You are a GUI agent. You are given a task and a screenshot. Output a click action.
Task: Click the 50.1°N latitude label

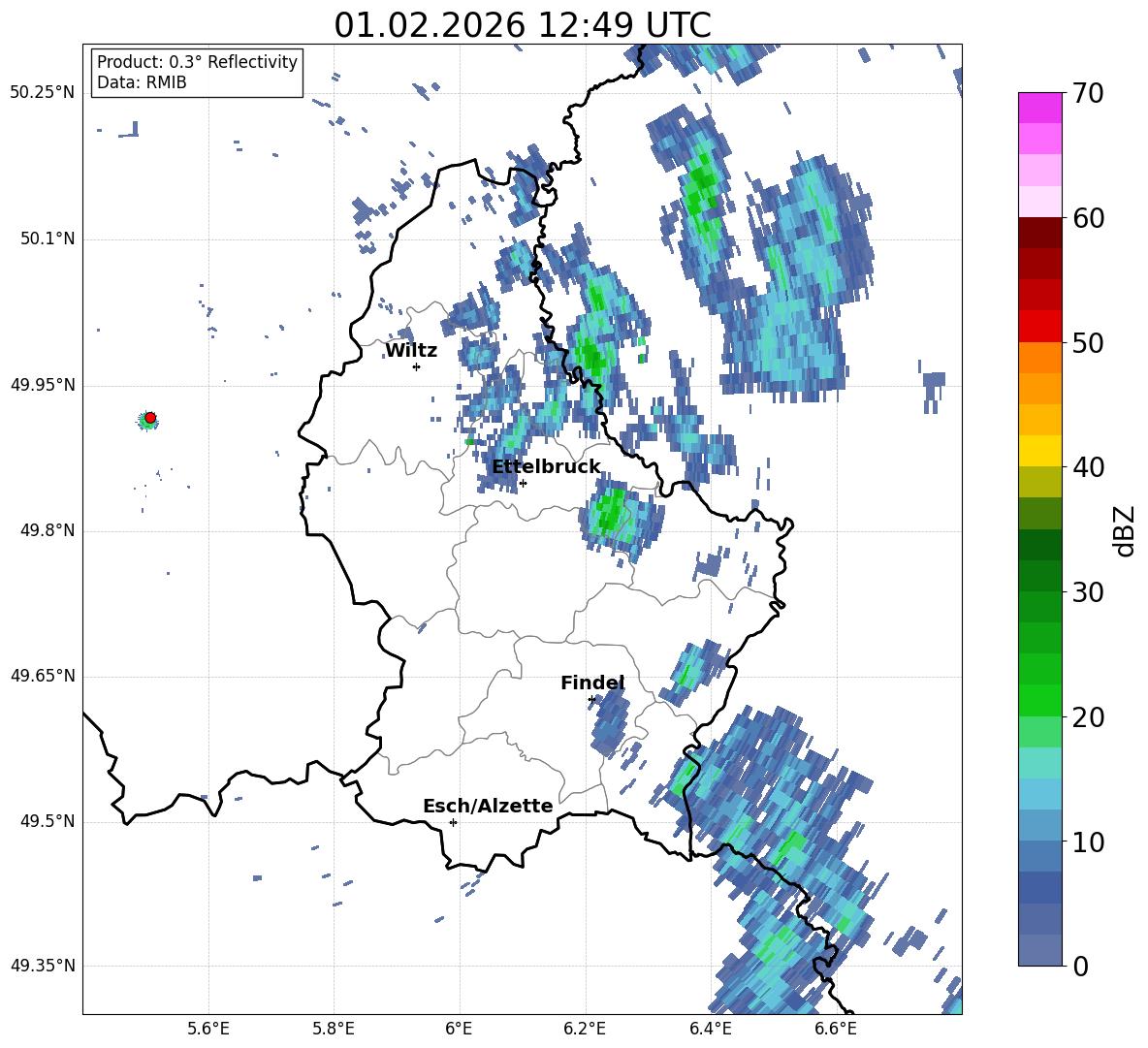(48, 238)
